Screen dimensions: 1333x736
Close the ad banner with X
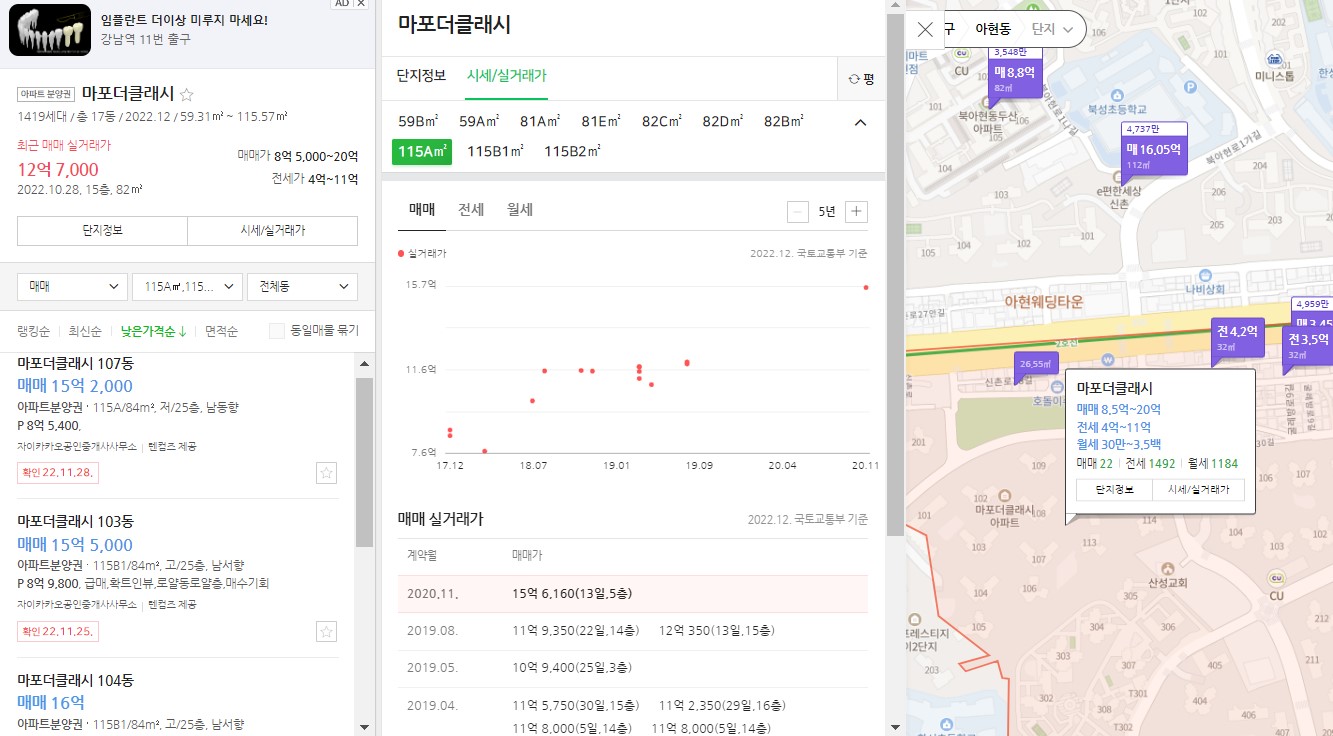(362, 4)
